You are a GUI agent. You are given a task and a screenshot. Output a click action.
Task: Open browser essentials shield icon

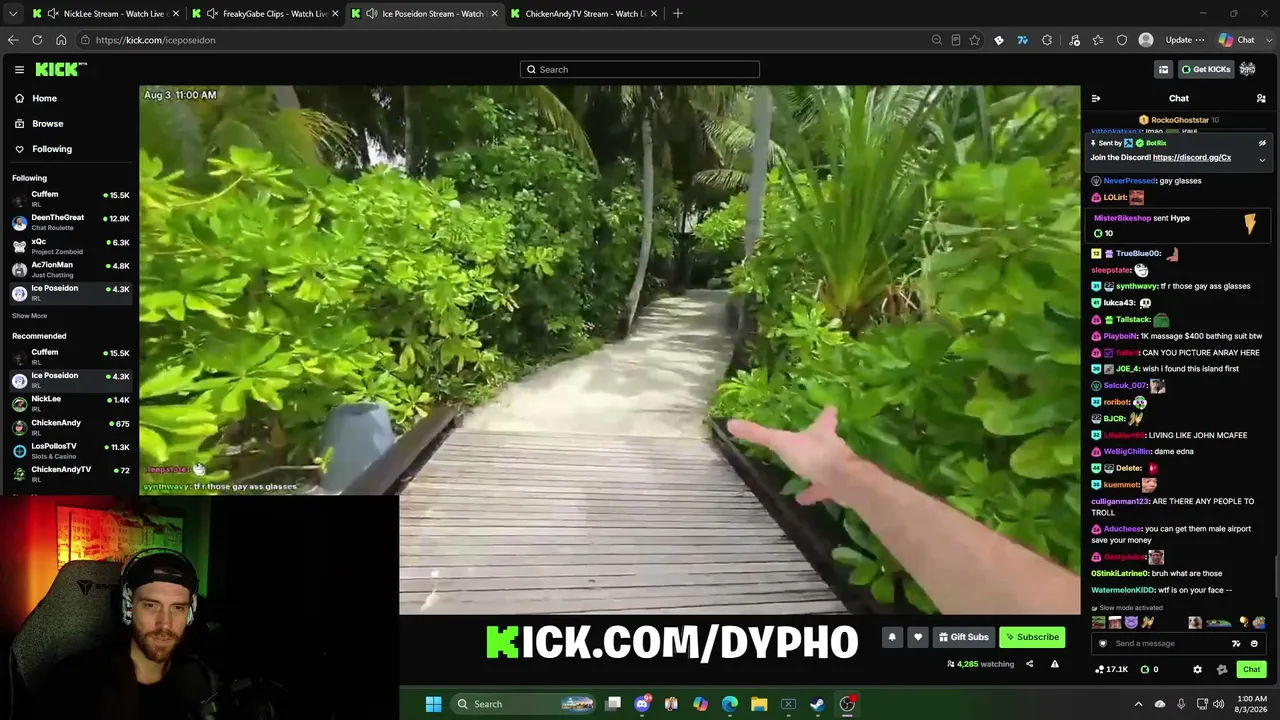(x=1122, y=40)
